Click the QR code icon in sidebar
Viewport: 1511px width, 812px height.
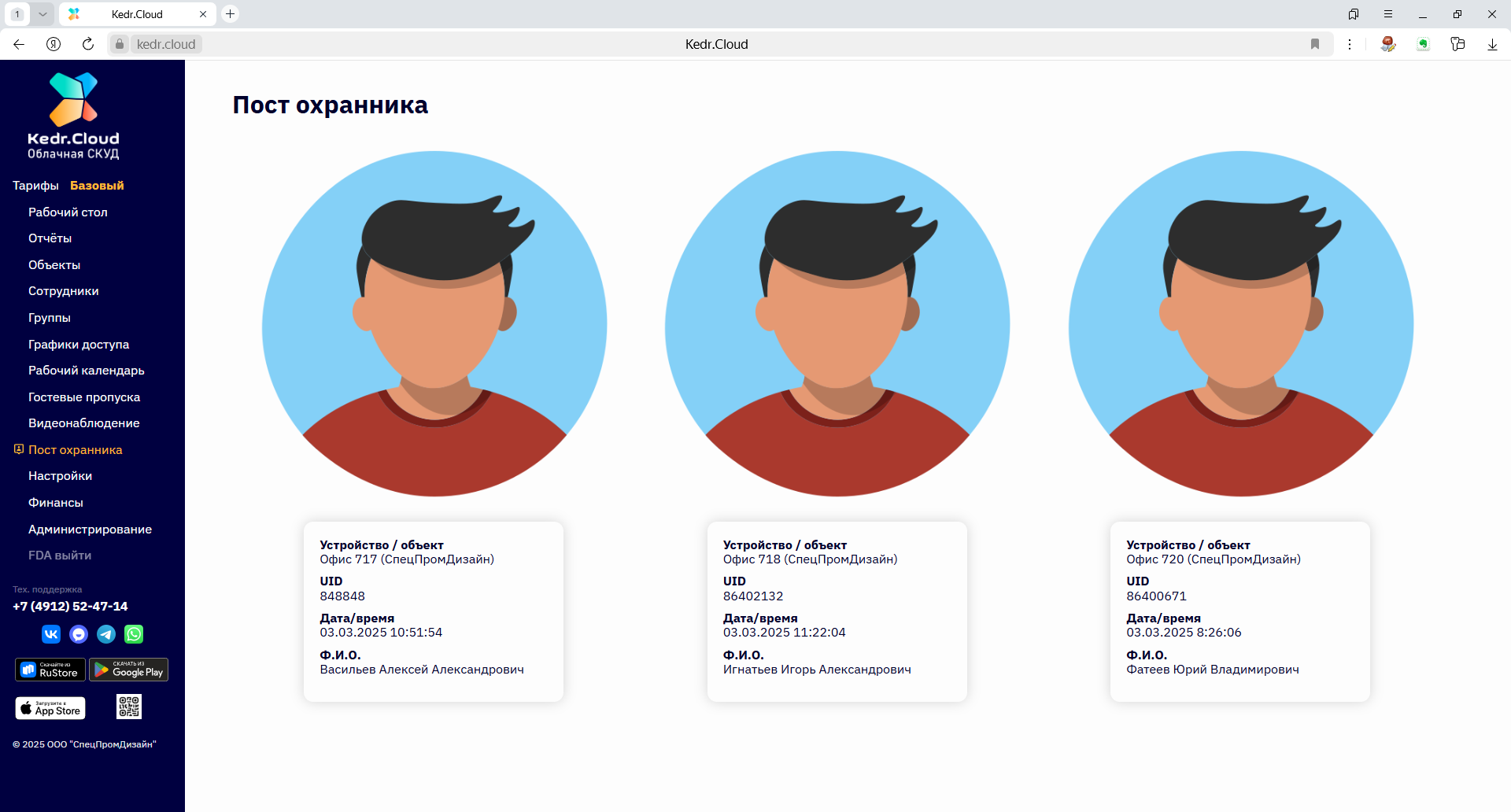(129, 707)
